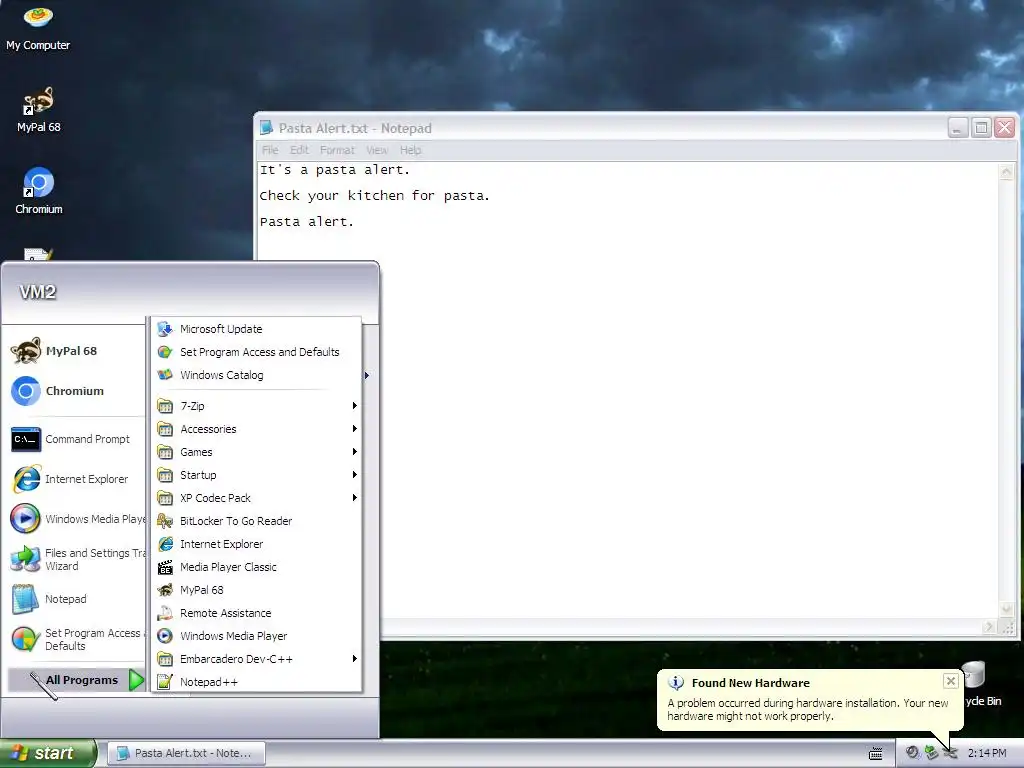
Task: Click the info icon in Found New Hardware balloon
Action: click(676, 683)
